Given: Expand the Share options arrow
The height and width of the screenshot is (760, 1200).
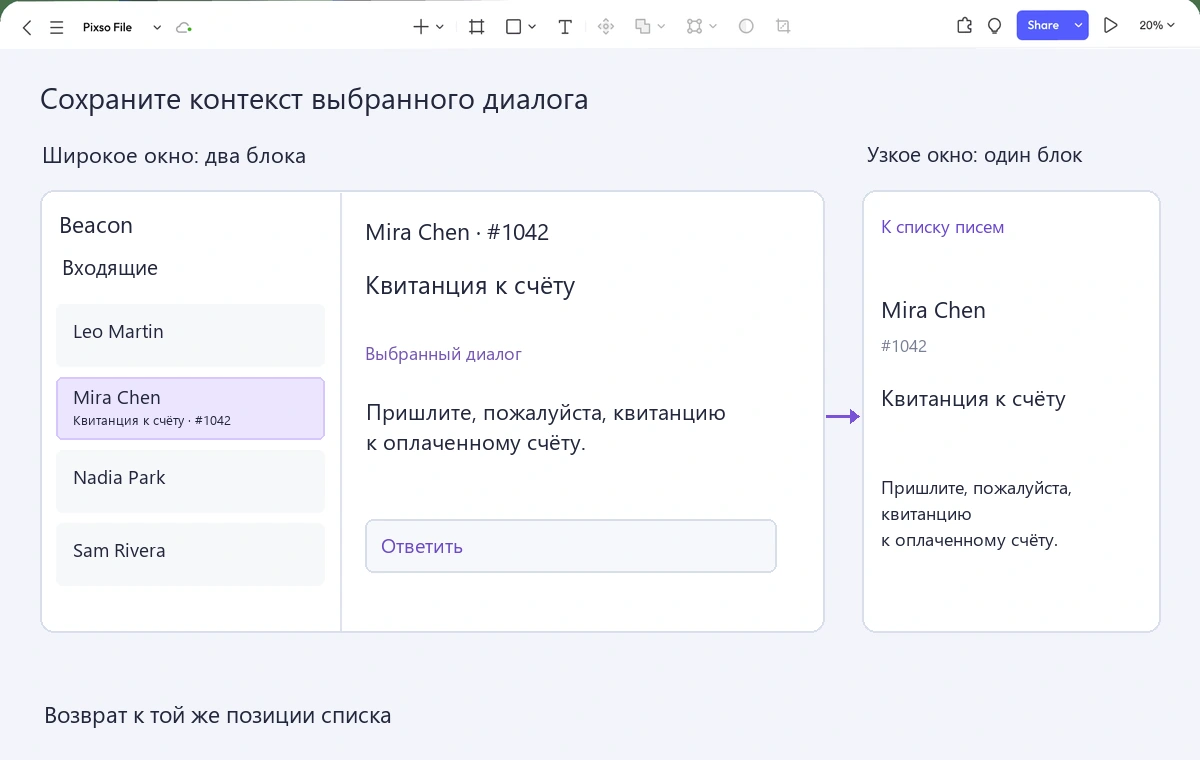Looking at the screenshot, I should click(x=1078, y=26).
